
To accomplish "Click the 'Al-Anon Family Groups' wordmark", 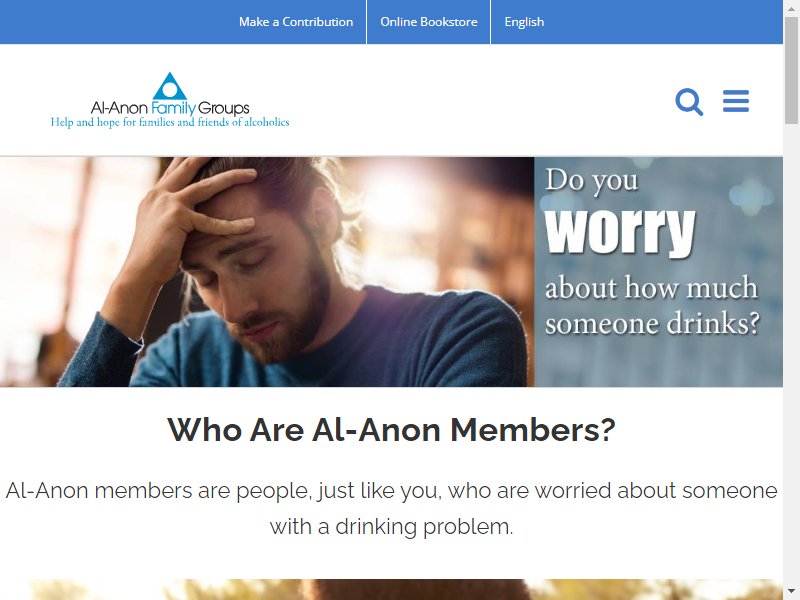I will tap(170, 108).
